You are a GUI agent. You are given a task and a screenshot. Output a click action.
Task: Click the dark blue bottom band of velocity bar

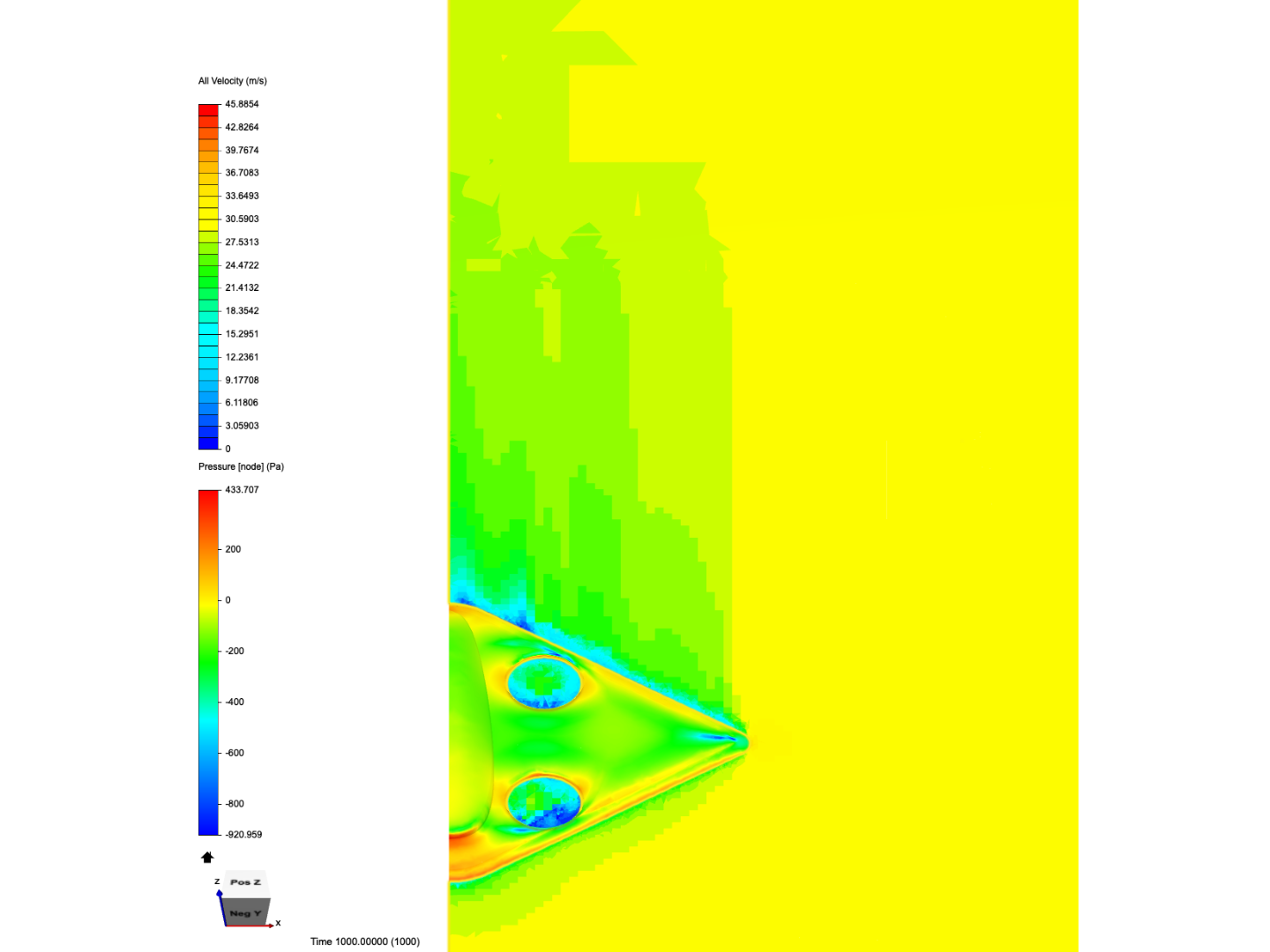coord(208,443)
